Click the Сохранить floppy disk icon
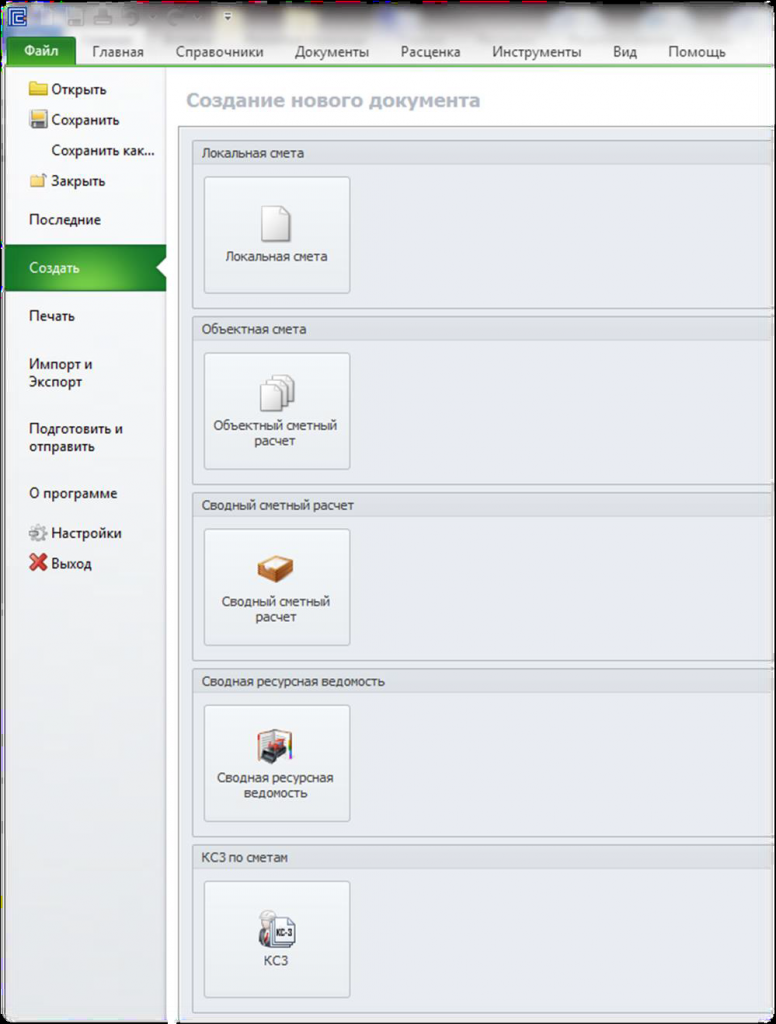 (39, 119)
